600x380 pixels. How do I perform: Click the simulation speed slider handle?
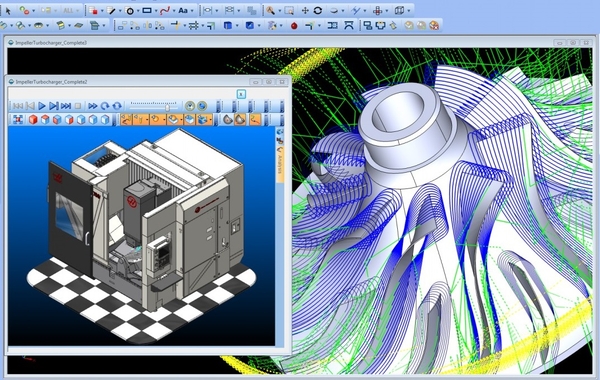pyautogui.click(x=167, y=108)
